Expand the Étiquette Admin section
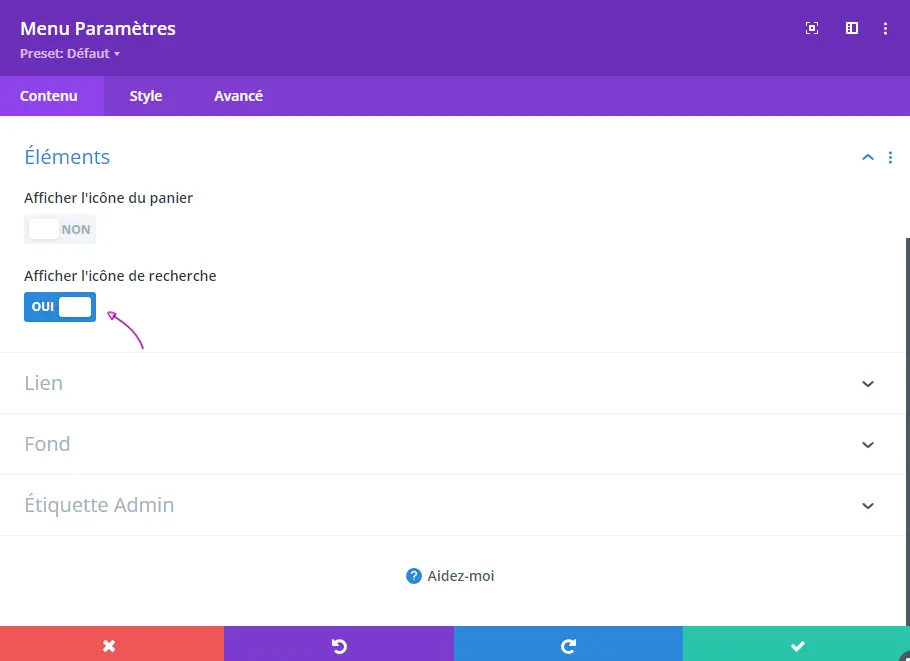 [x=867, y=506]
